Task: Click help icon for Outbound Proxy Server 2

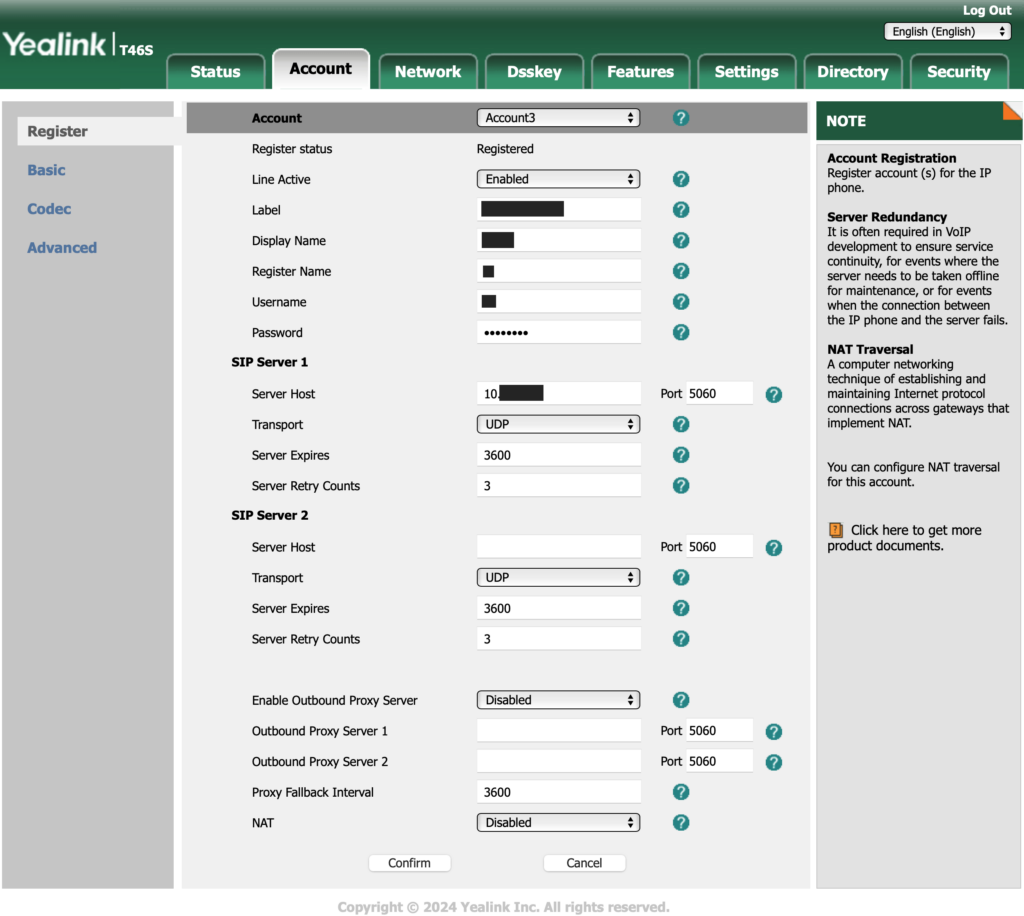Action: pyautogui.click(x=773, y=763)
